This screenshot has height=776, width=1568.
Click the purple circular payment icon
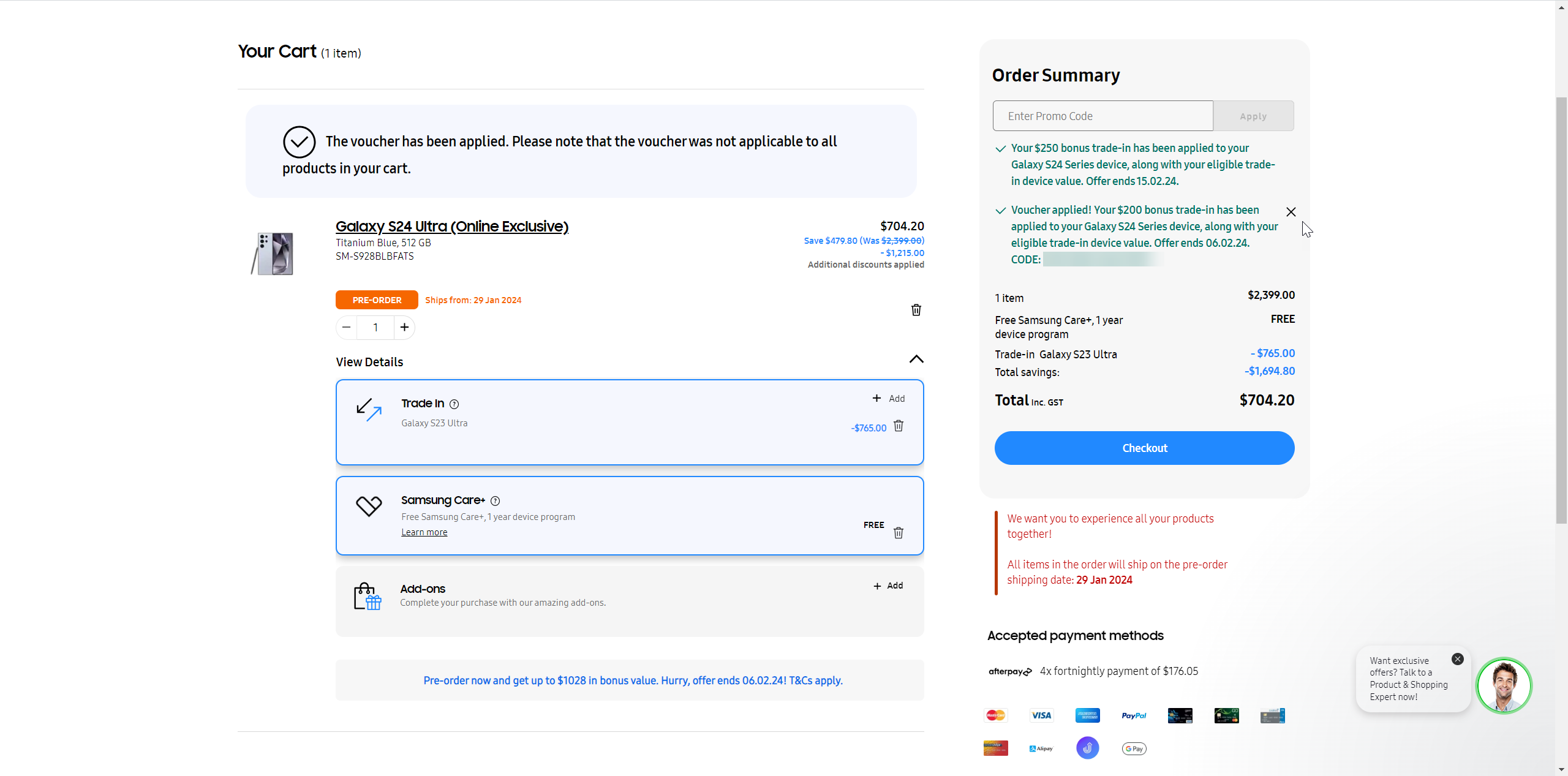tap(1088, 748)
